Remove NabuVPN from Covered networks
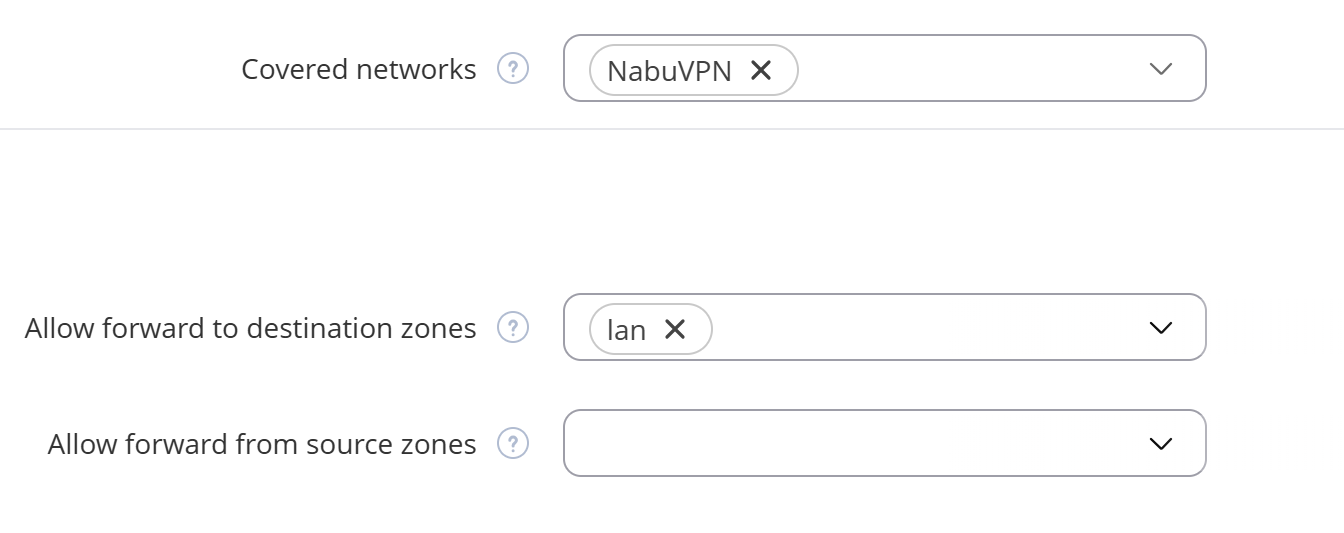Screen dimensions: 1344x533 click(x=761, y=70)
